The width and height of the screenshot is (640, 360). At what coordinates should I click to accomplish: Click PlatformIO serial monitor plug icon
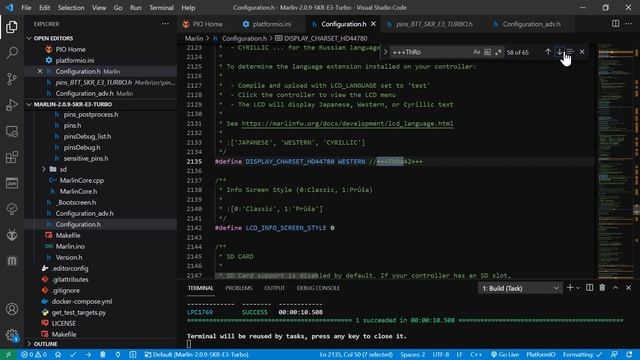(118, 354)
